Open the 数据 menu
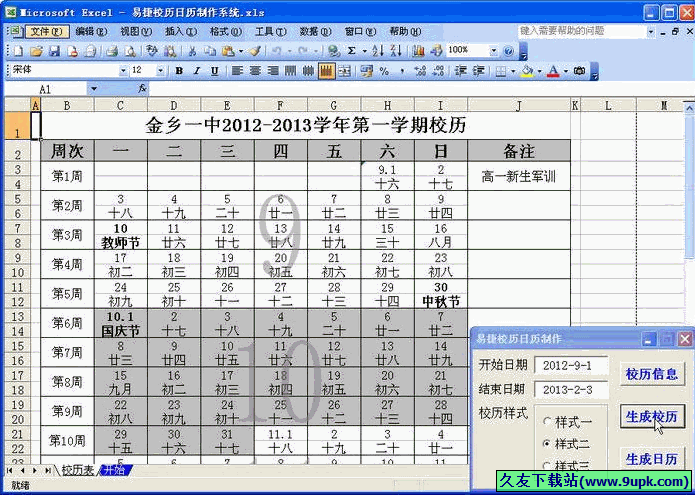This screenshot has height=495, width=695. coord(315,31)
